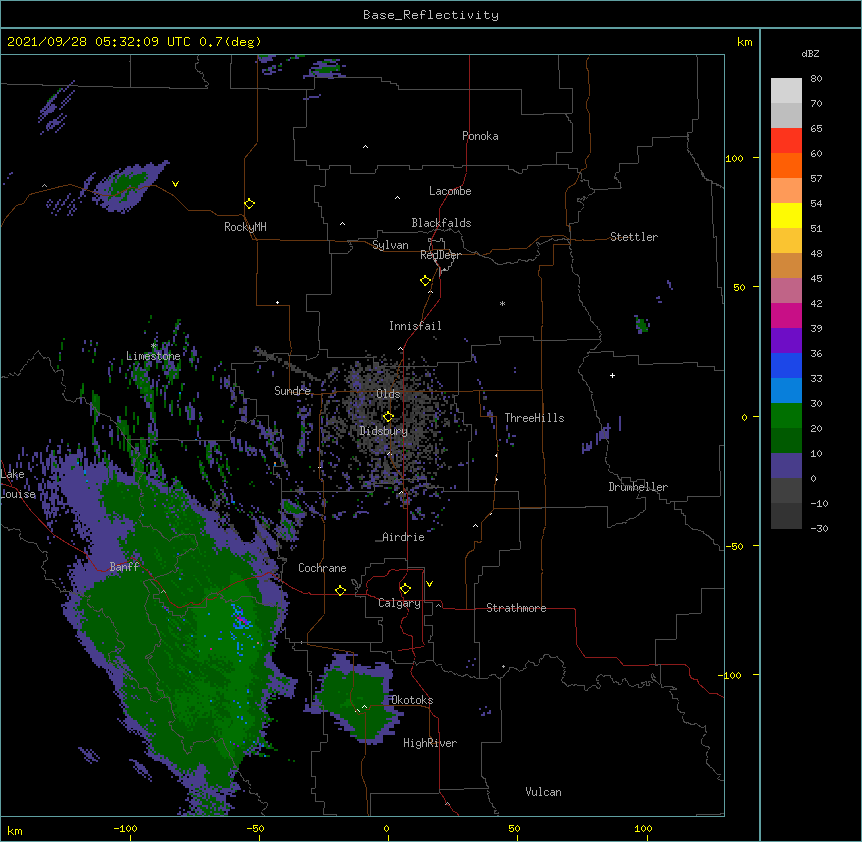Click the white plus marker north of Drumheller
This screenshot has width=862, height=842.
[612, 375]
